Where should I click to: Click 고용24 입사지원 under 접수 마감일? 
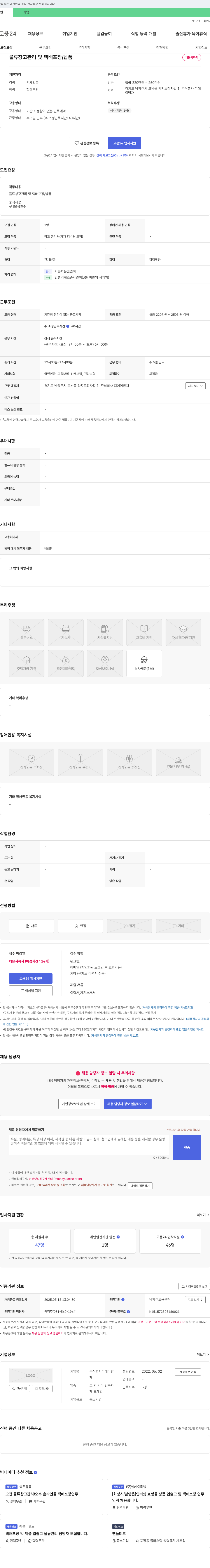[x=30, y=978]
